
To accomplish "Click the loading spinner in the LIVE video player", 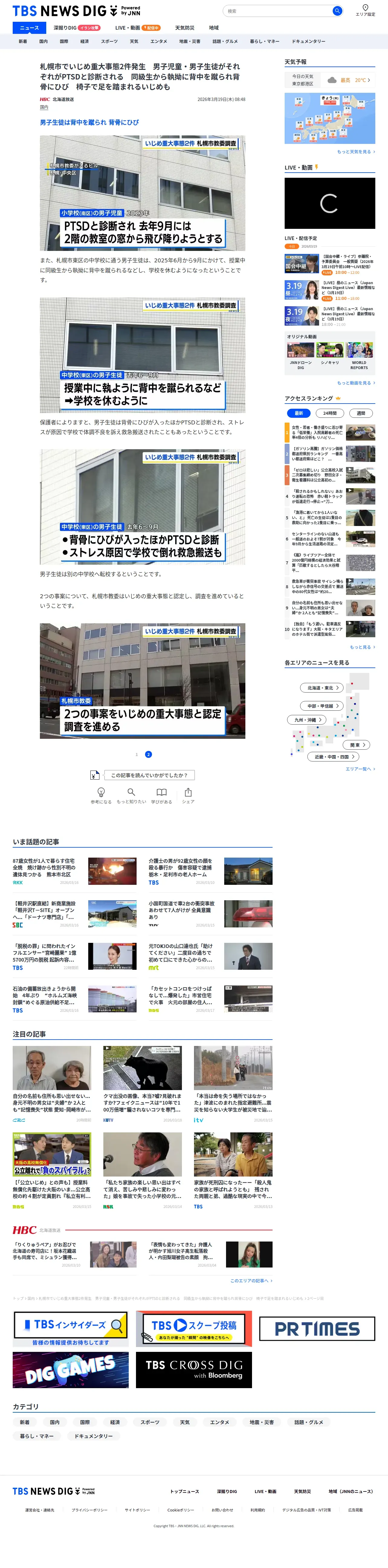I will coord(329,203).
